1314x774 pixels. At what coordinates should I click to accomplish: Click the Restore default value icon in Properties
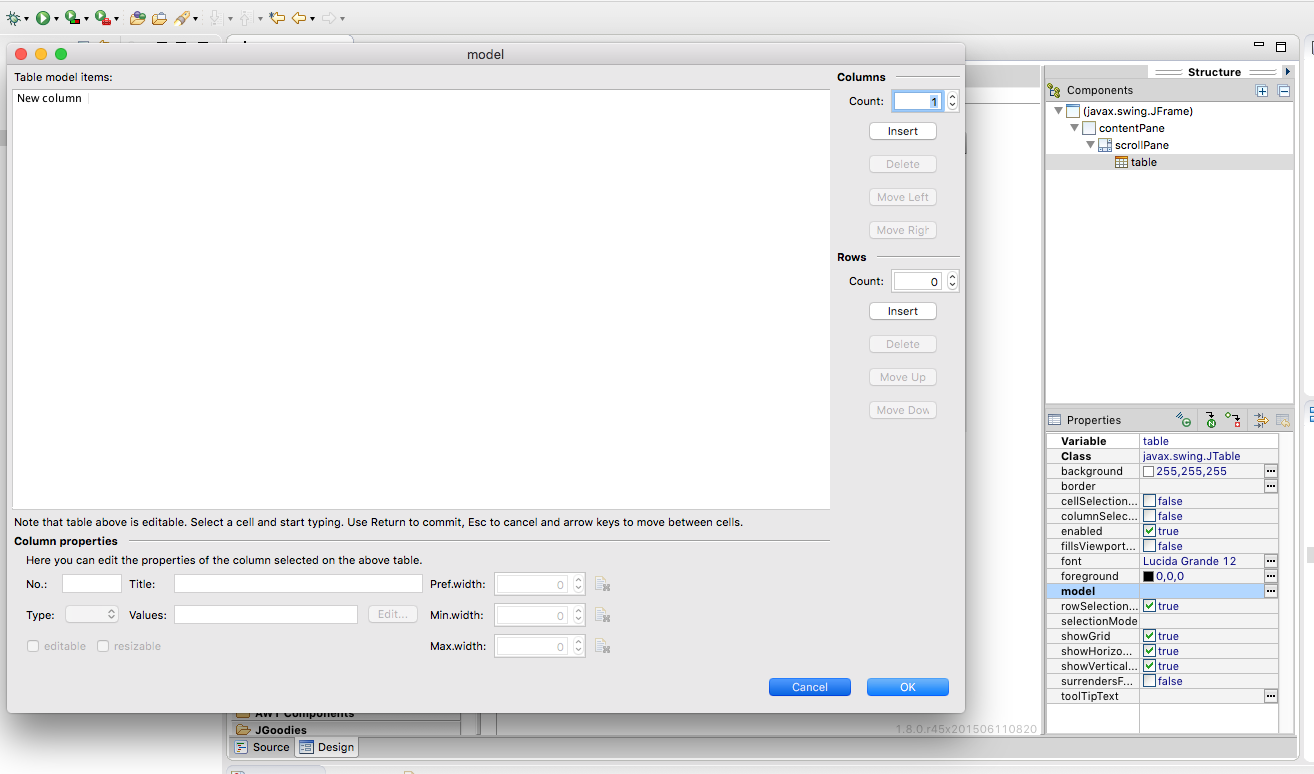pyautogui.click(x=1283, y=420)
